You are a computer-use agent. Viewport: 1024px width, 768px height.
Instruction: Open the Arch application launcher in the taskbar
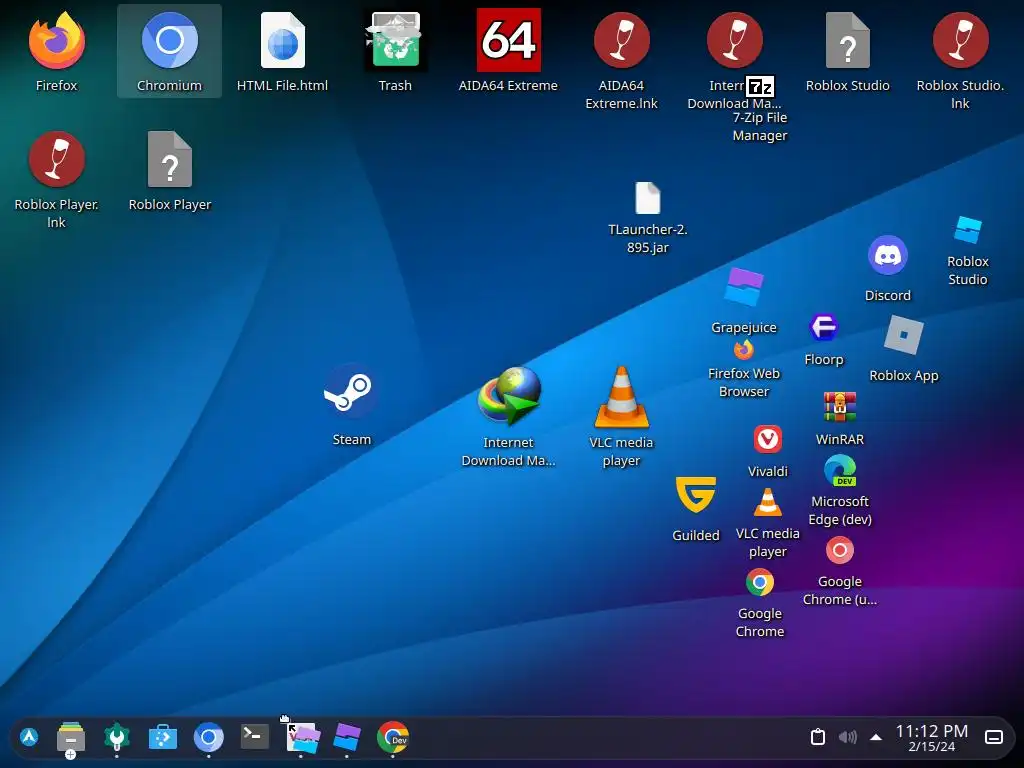click(x=28, y=737)
